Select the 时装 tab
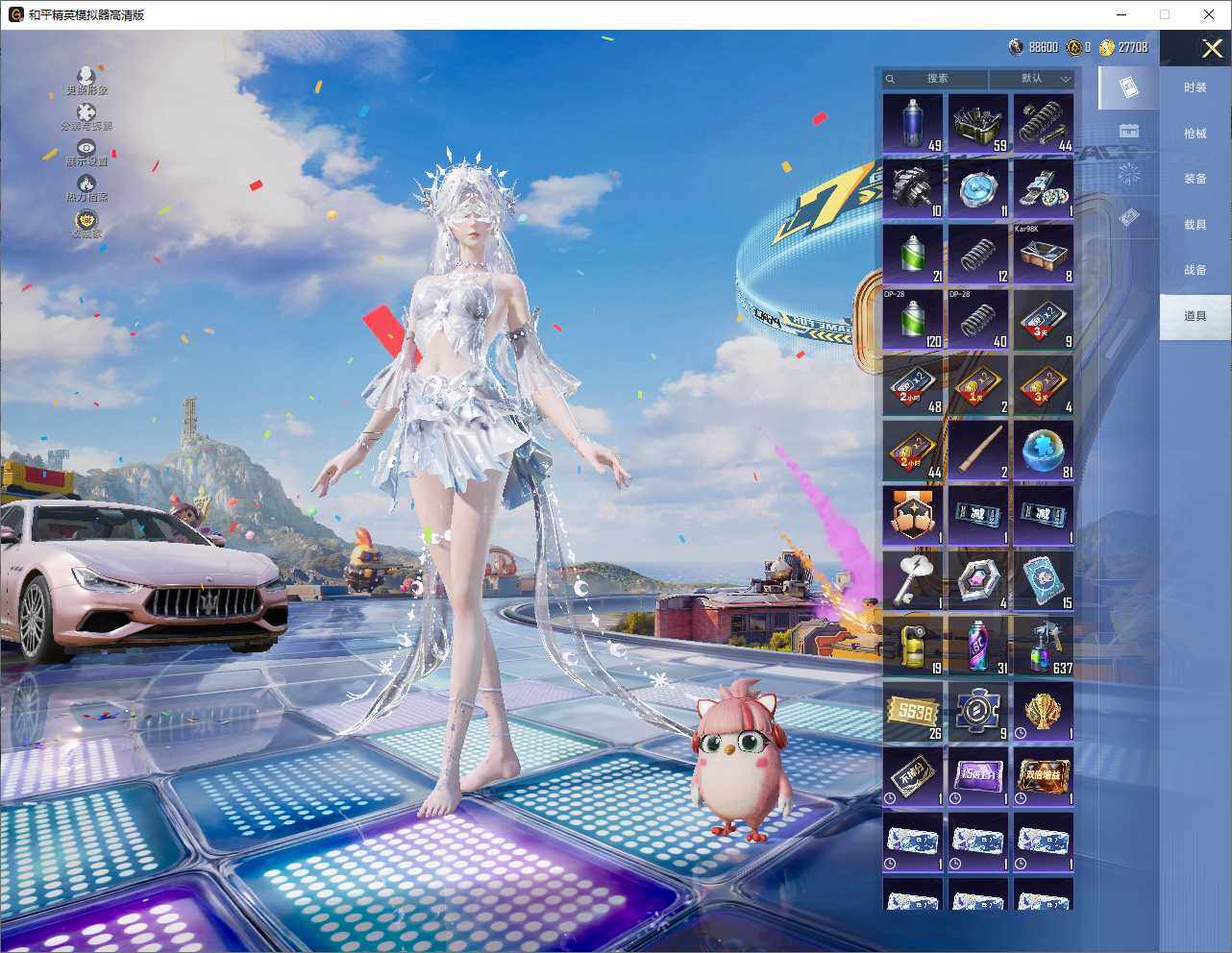 click(1195, 87)
